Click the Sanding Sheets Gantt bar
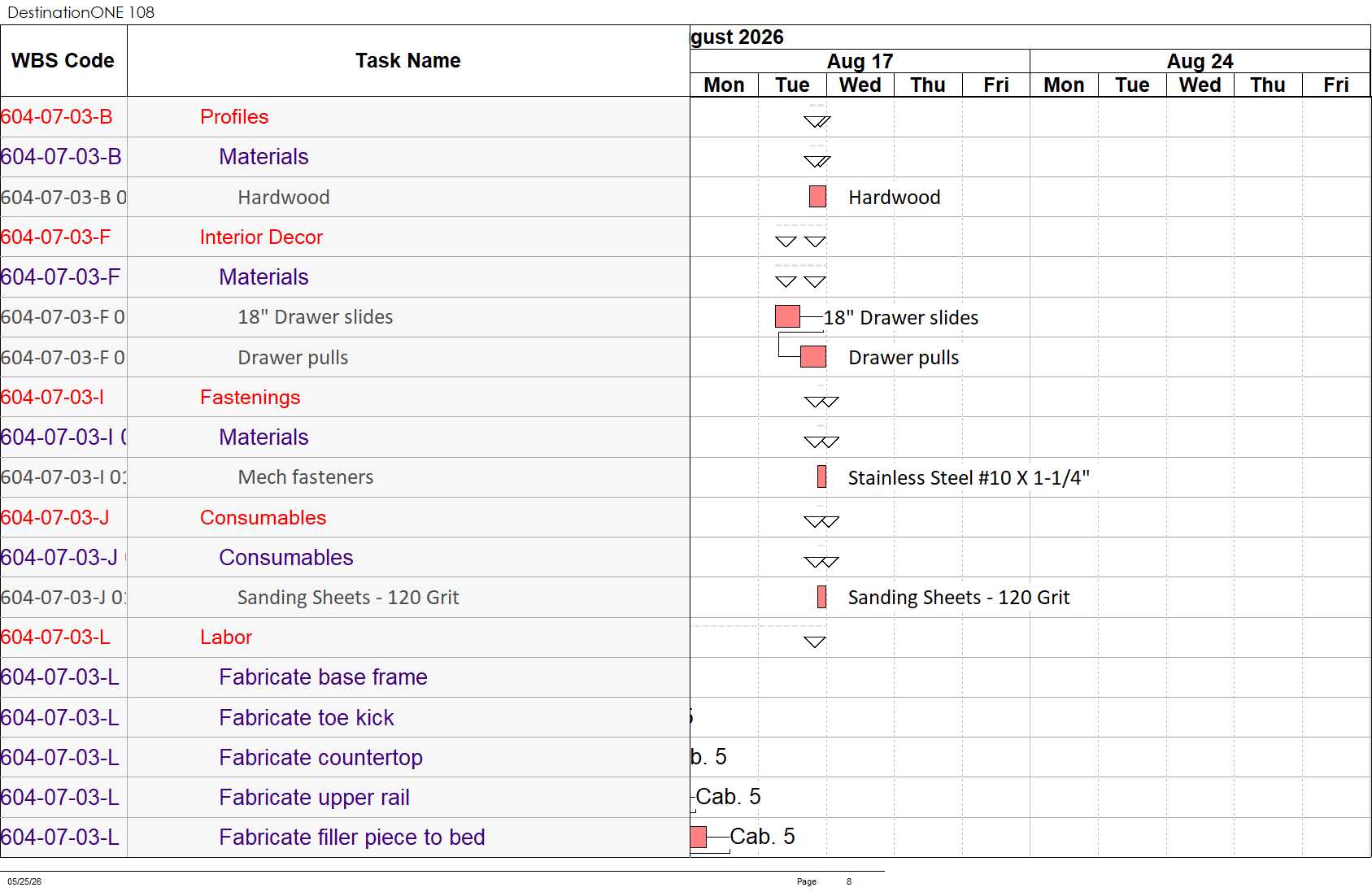 pos(822,597)
